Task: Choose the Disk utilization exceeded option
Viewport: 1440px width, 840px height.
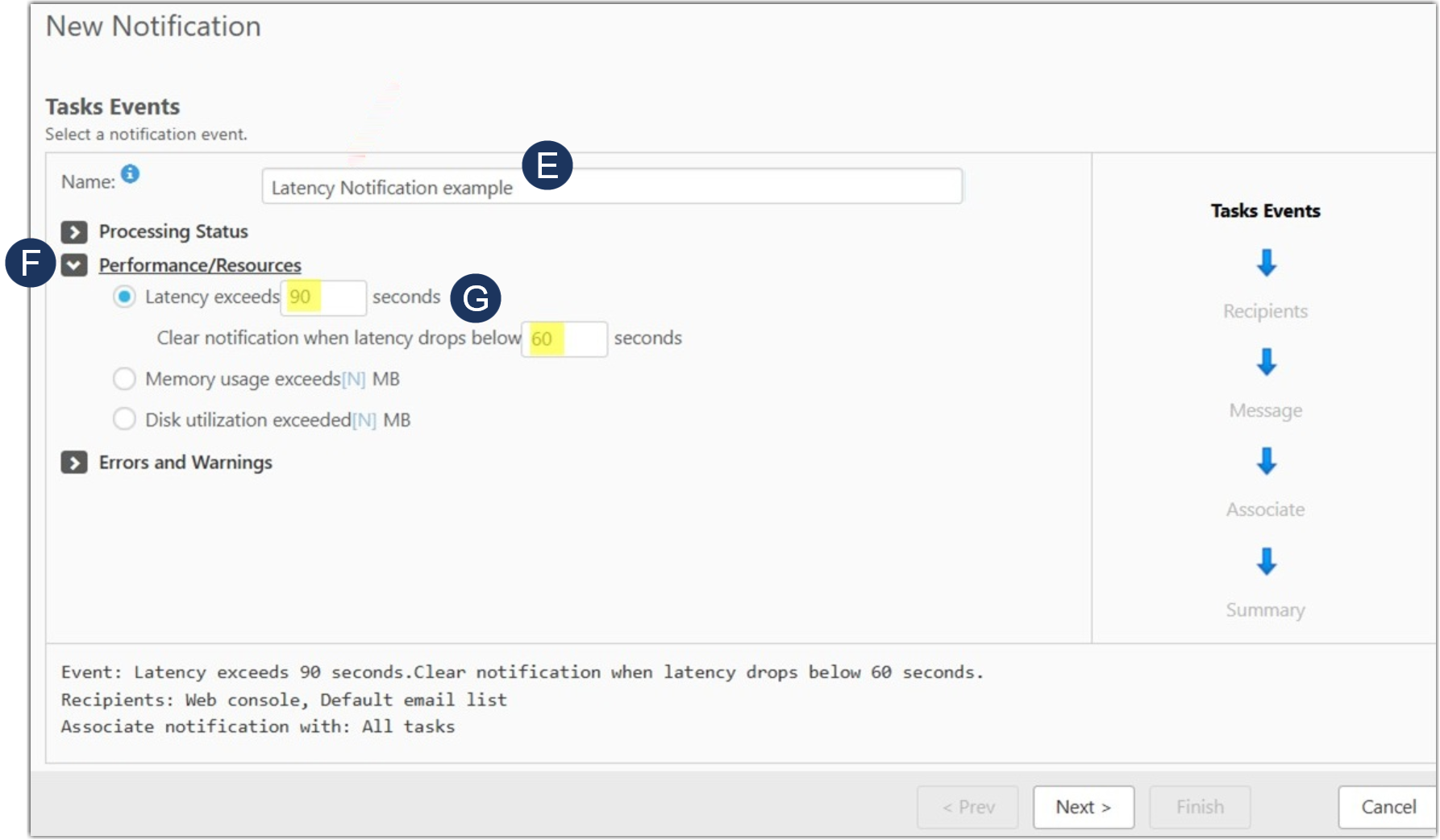Action: 125,419
